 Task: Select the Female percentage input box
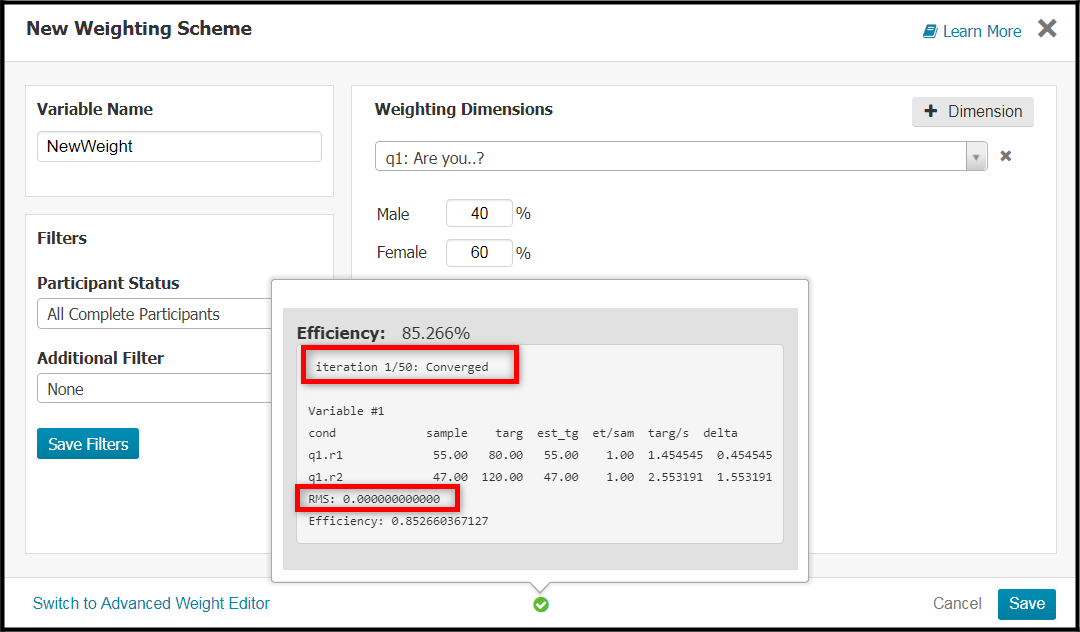point(479,253)
